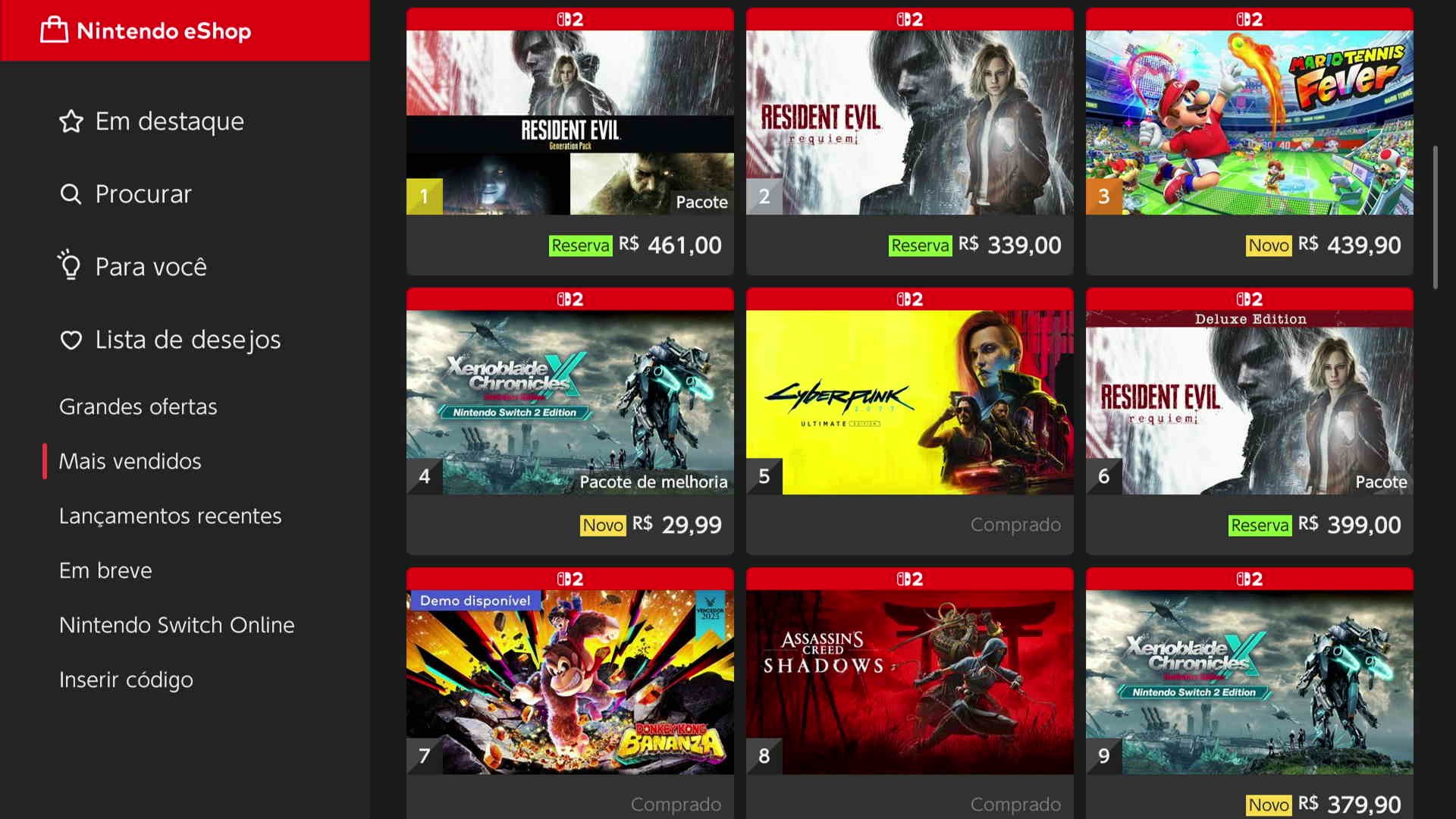Click the rank 1 badge on Resident Evil pack

click(425, 196)
